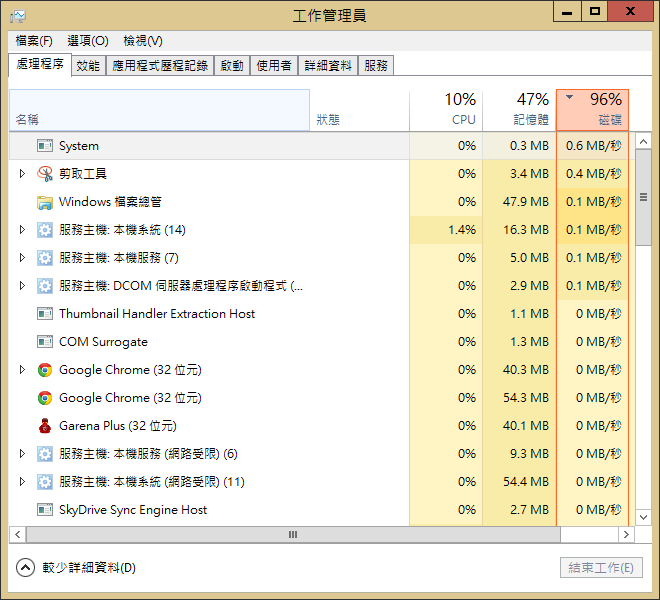The width and height of the screenshot is (660, 600).
Task: Expand 服務主機: 本機系統 (網路受限) (11) group
Action: tap(22, 482)
